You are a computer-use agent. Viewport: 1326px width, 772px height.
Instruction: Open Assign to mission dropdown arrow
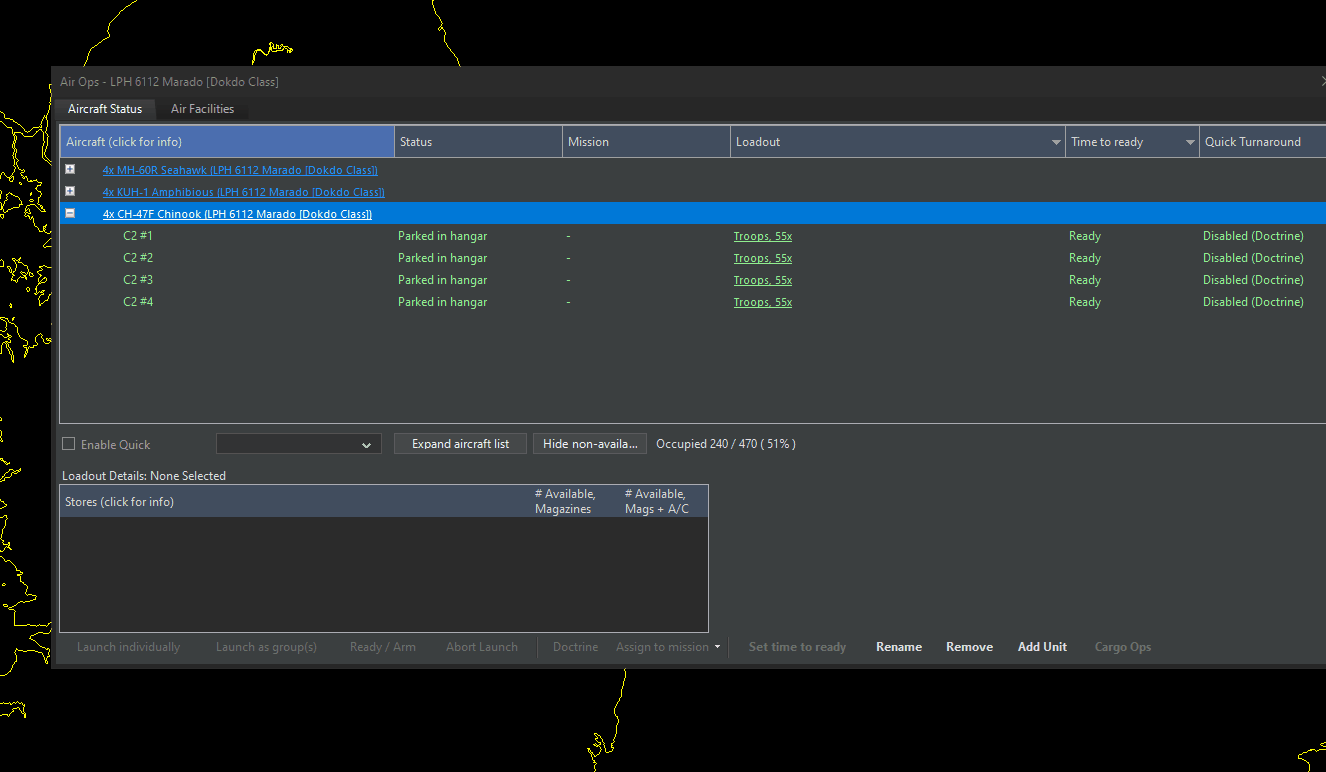coord(717,647)
